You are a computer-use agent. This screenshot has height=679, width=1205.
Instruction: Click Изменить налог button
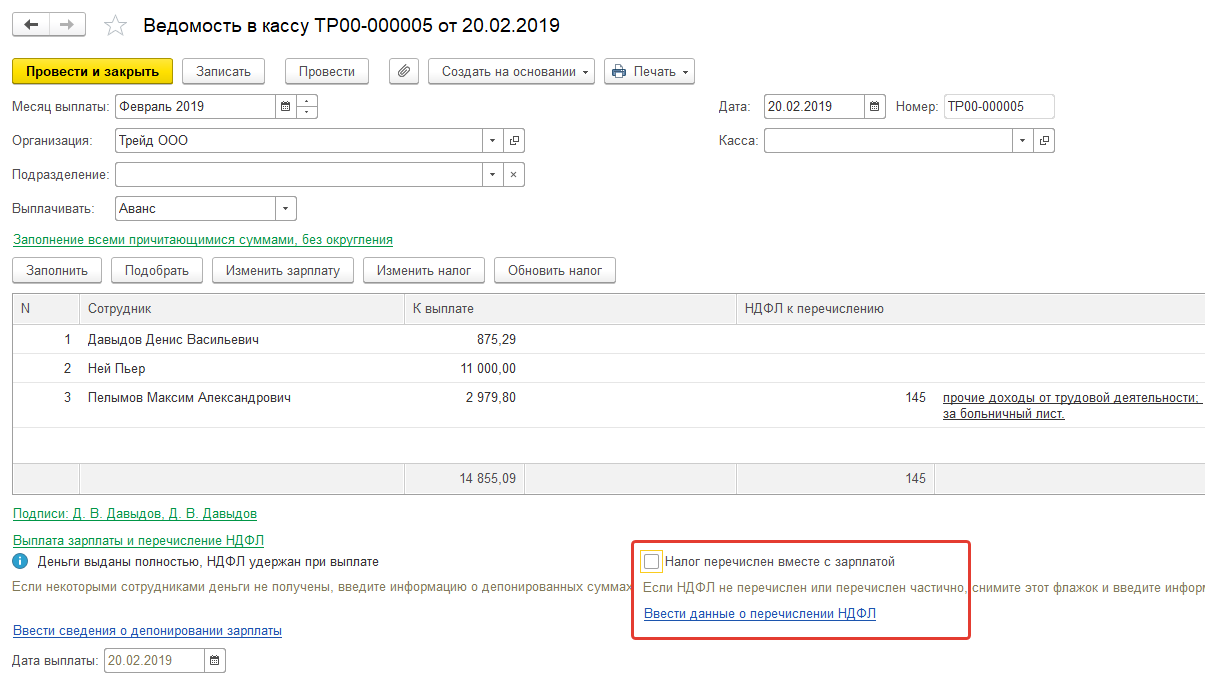pyautogui.click(x=424, y=270)
